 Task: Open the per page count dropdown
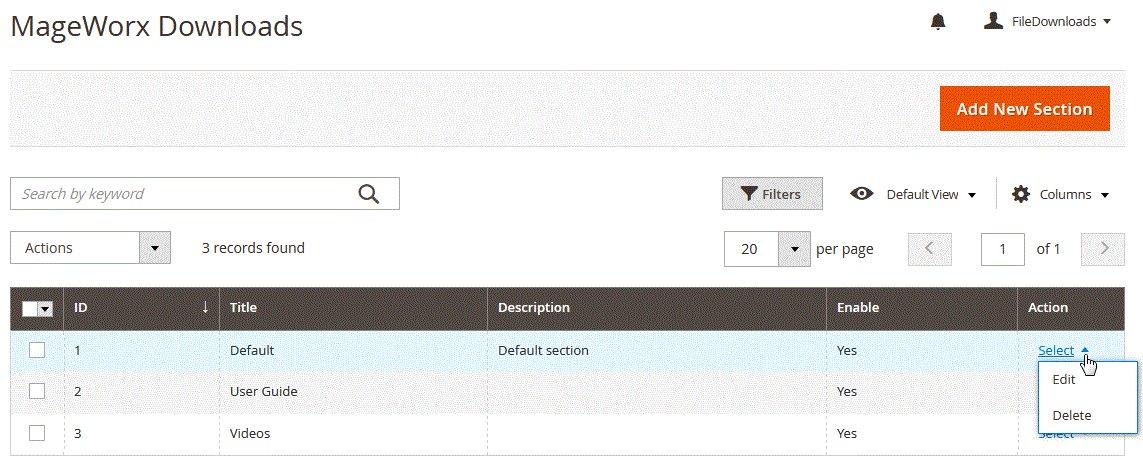[794, 249]
